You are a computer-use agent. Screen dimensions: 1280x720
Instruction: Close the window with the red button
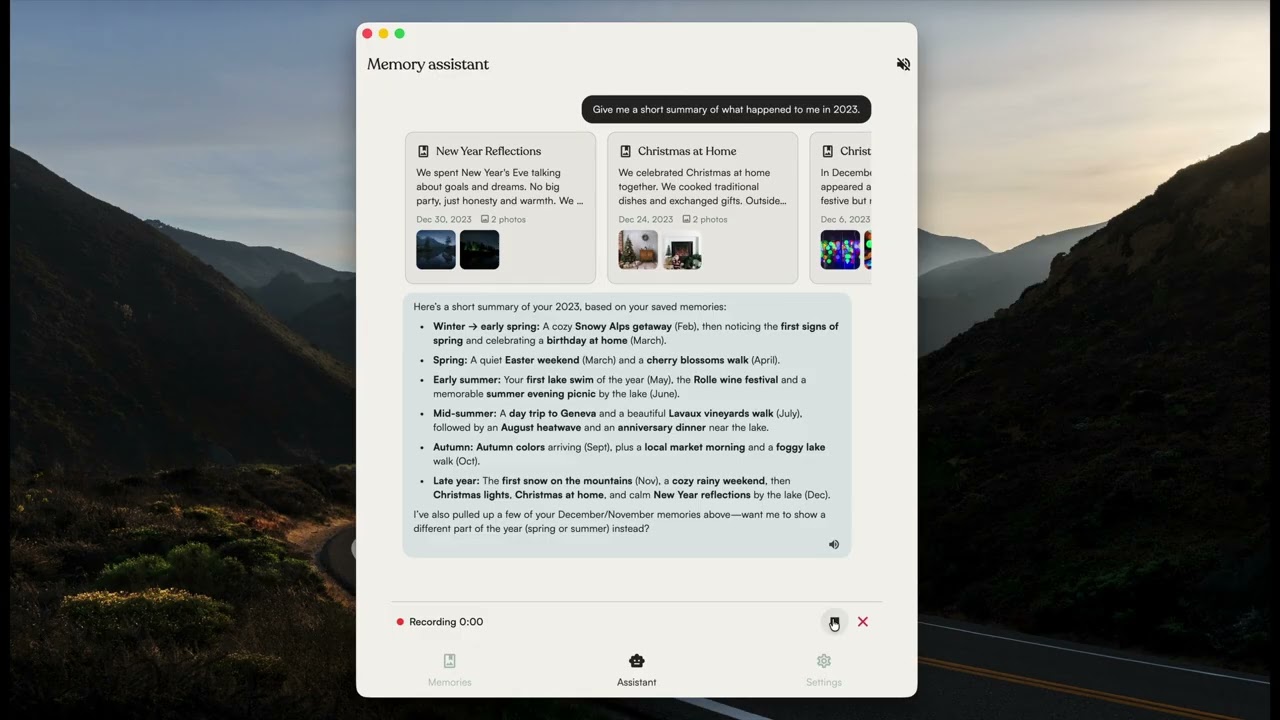pyautogui.click(x=367, y=34)
